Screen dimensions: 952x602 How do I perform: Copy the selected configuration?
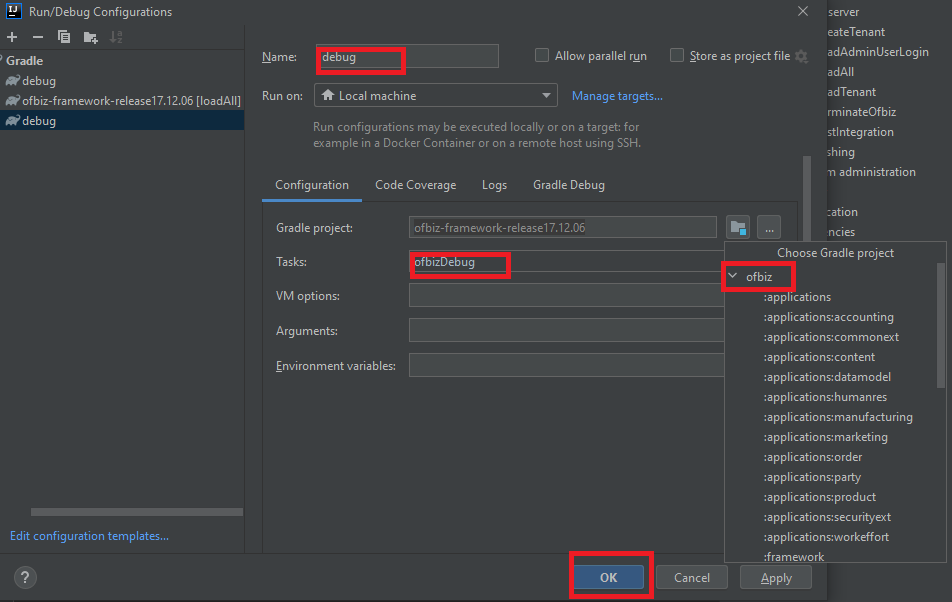(64, 37)
